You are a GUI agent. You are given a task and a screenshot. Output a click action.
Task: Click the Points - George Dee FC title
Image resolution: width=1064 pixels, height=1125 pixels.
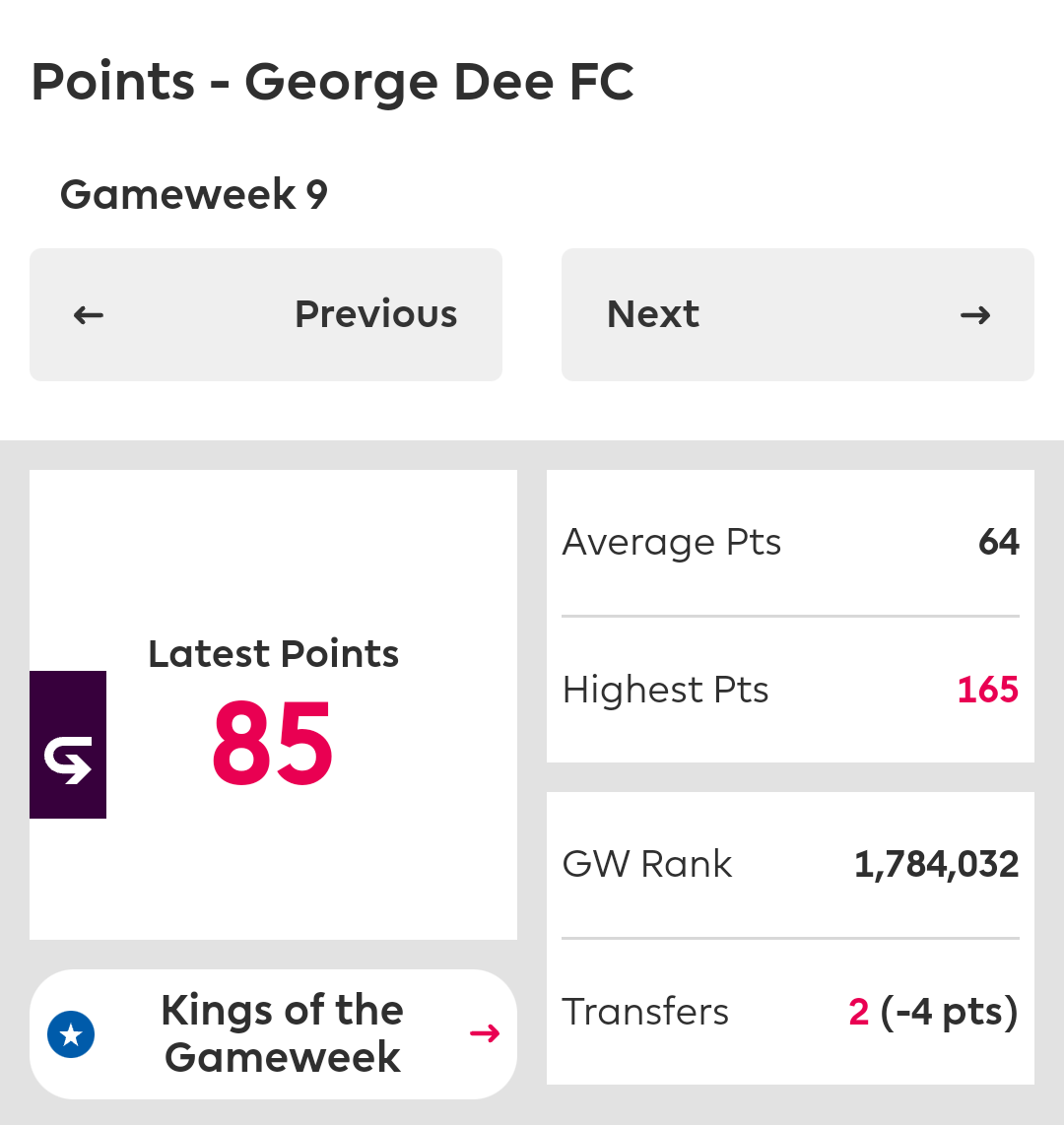tap(333, 83)
